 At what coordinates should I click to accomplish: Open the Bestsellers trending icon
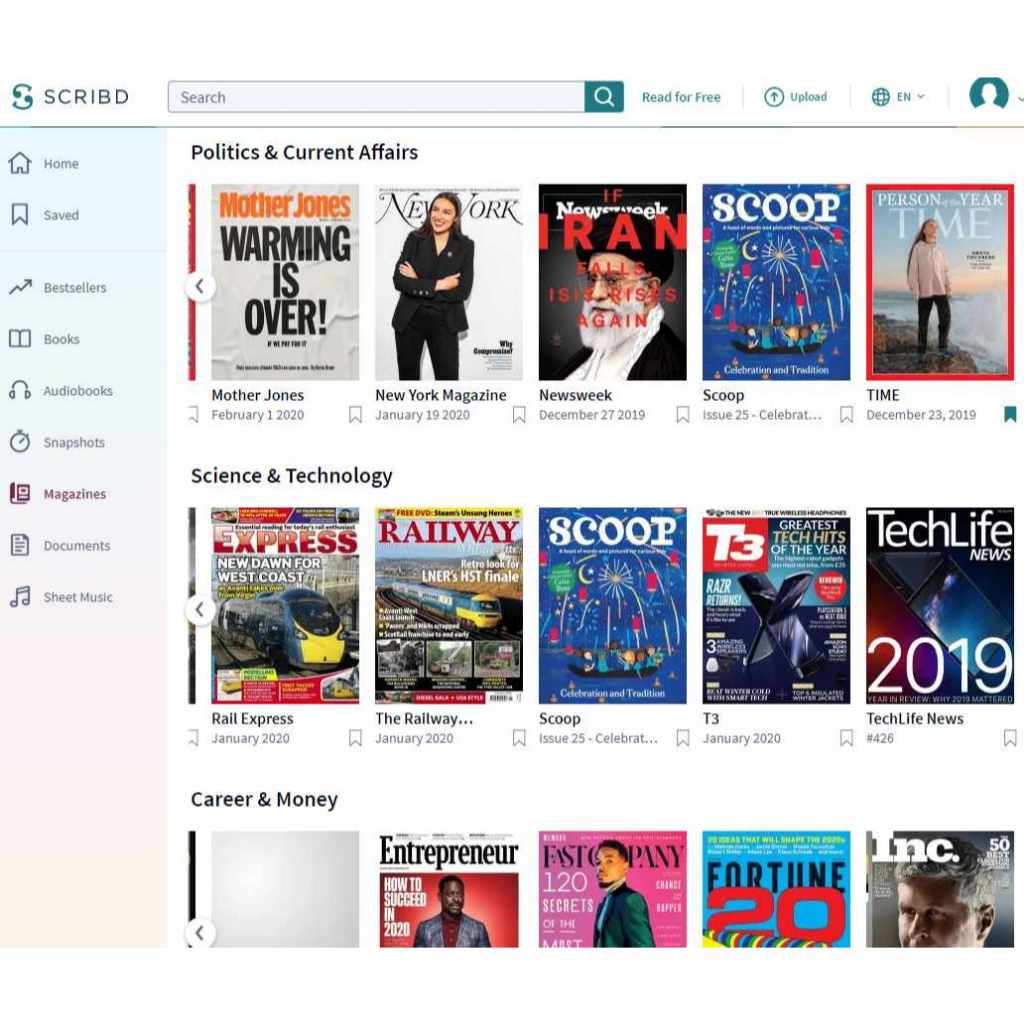click(20, 288)
